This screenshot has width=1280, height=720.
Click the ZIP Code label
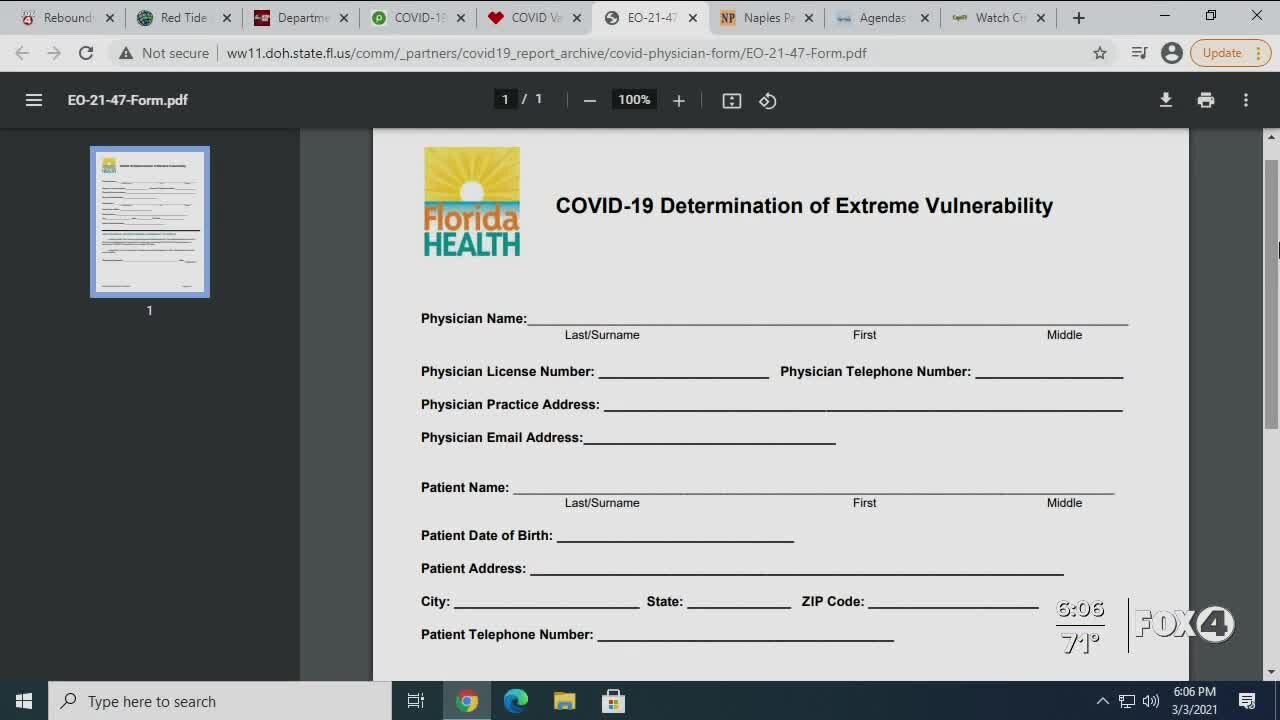pos(833,602)
